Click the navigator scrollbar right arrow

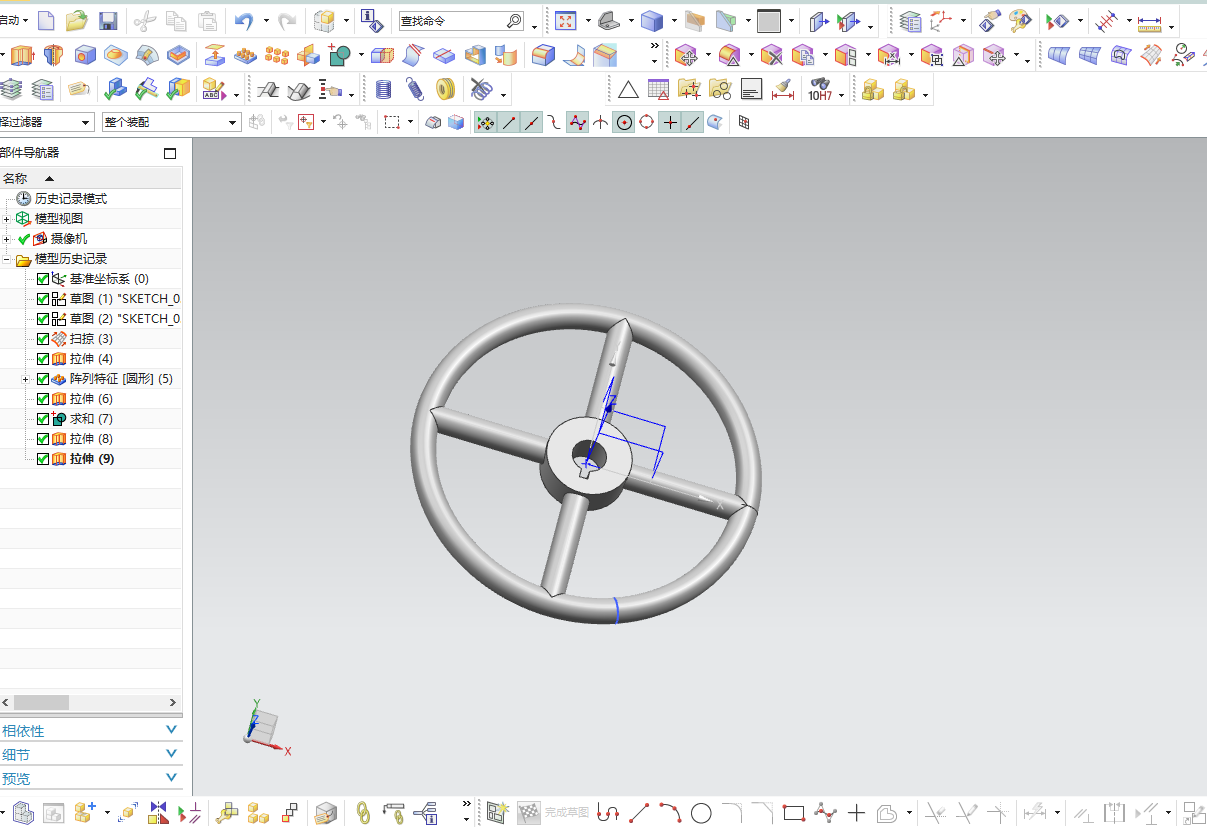point(174,703)
